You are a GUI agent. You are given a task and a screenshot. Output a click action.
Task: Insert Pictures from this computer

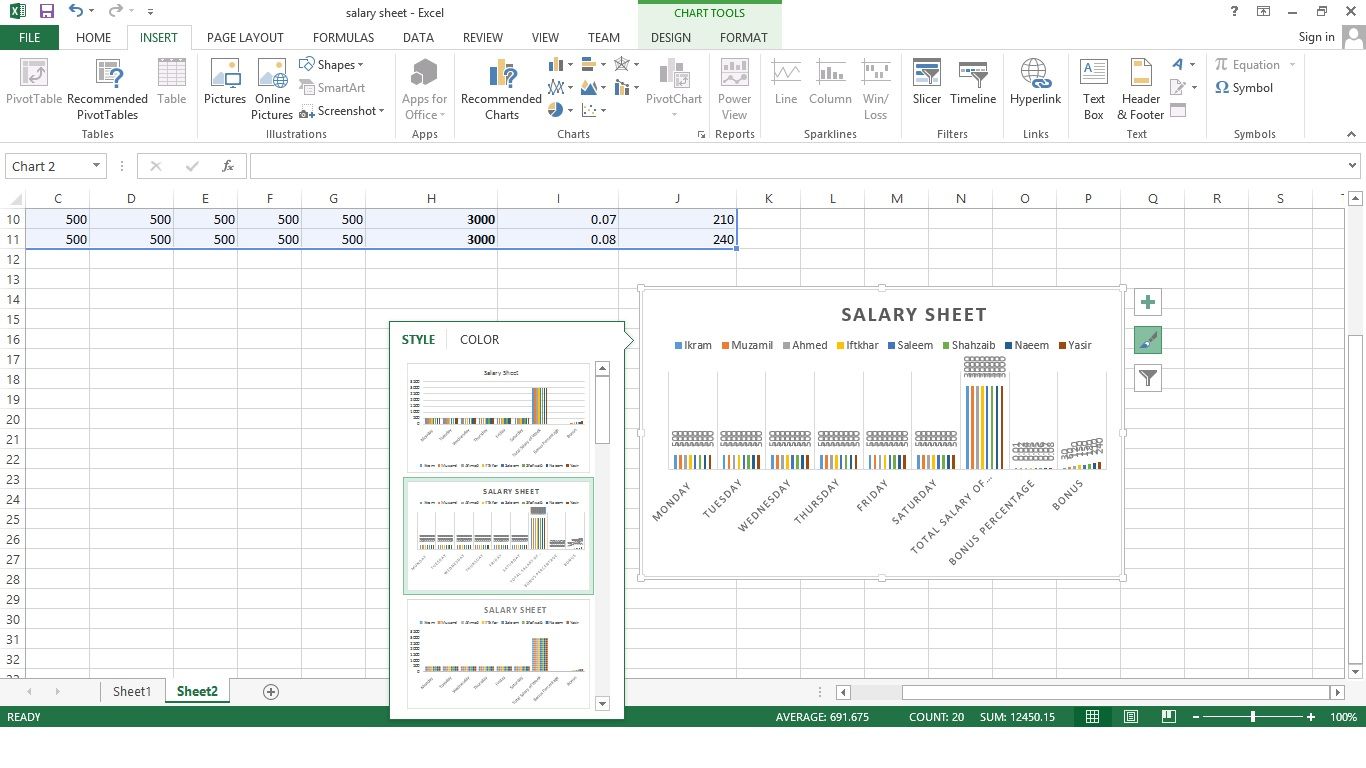(225, 82)
